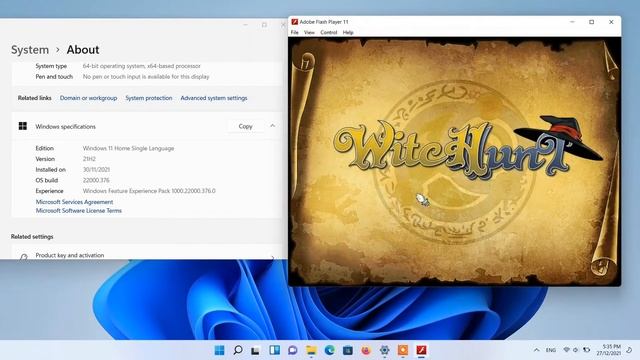
Task: Open Microsoft Software License Terms
Action: tap(78, 211)
